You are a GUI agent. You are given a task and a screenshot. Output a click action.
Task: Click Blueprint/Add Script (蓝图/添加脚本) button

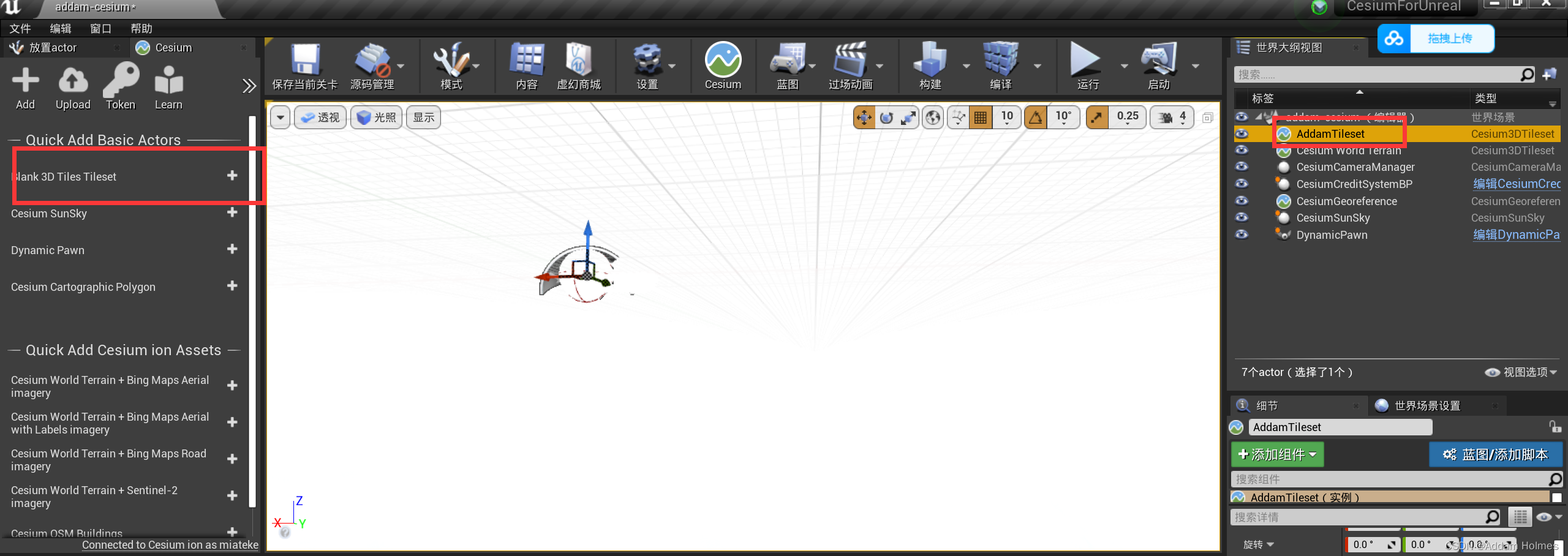[x=1496, y=454]
